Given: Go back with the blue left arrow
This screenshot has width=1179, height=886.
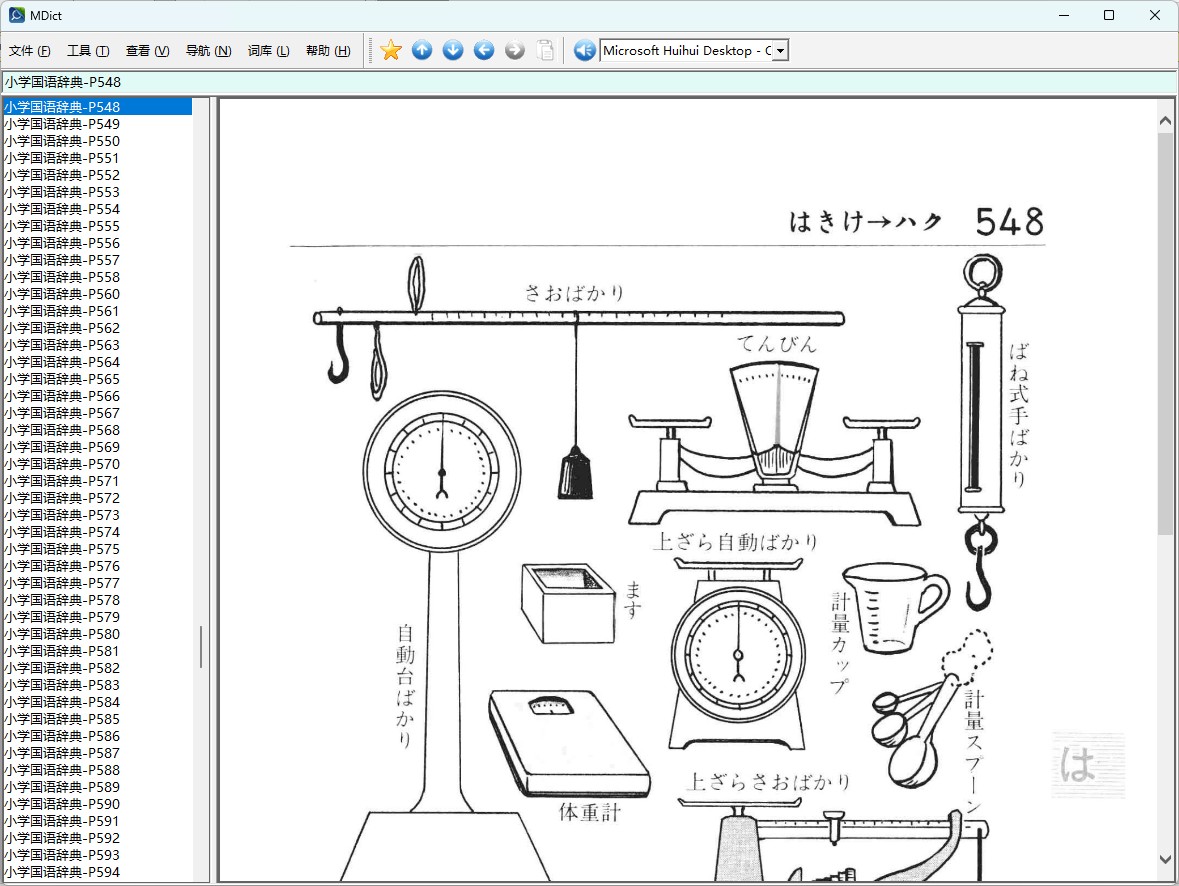Looking at the screenshot, I should 483,50.
